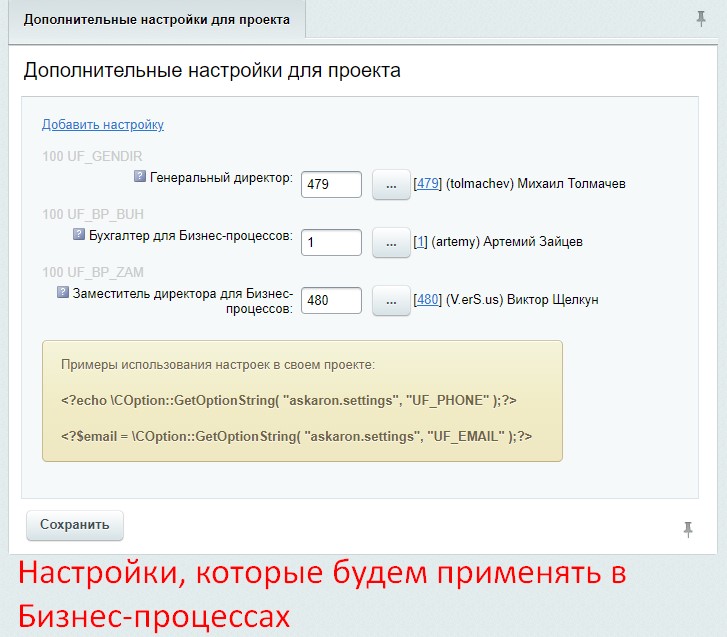The width and height of the screenshot is (727, 637).
Task: Click the (artemy) Артемий Зайцев name text
Action: 507,242
